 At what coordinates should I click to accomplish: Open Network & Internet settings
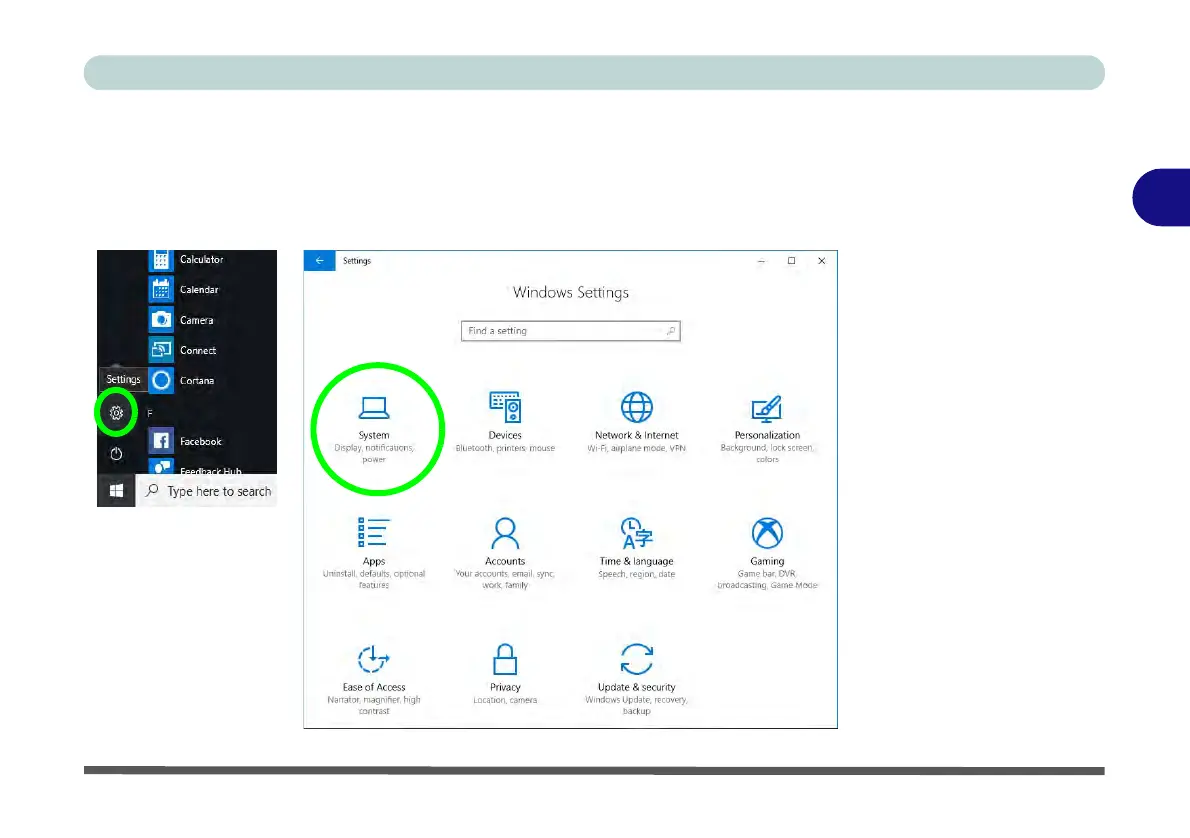point(636,423)
